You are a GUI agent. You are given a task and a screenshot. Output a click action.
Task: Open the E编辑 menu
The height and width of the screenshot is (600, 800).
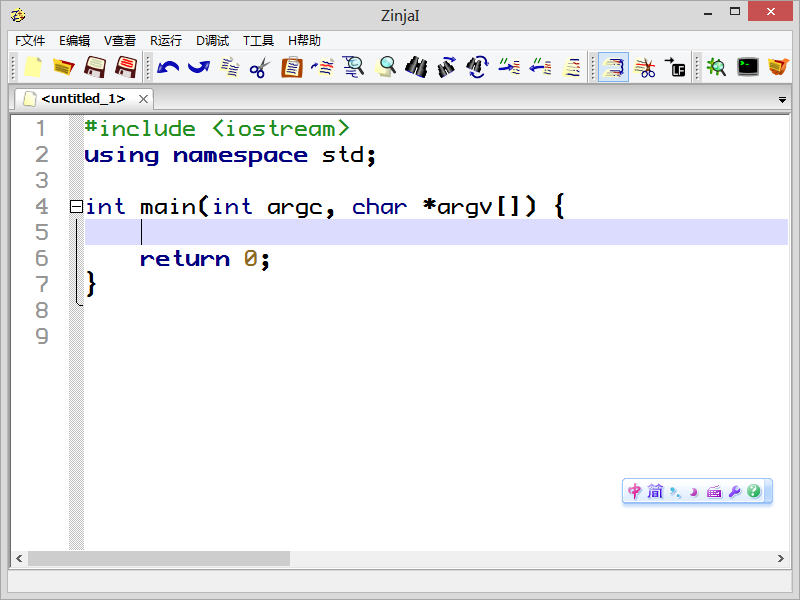point(74,40)
